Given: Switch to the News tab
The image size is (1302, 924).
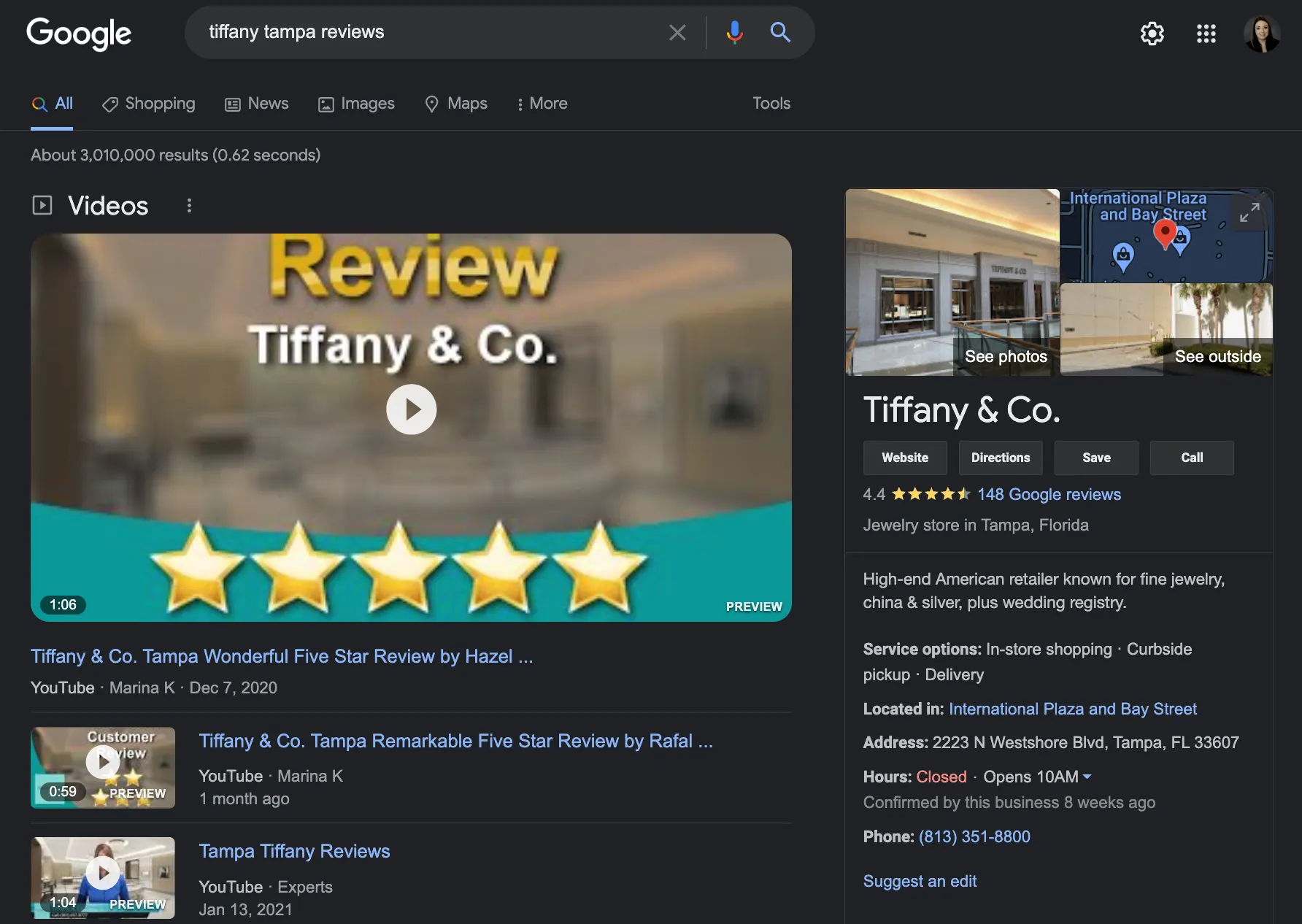Looking at the screenshot, I should (257, 104).
